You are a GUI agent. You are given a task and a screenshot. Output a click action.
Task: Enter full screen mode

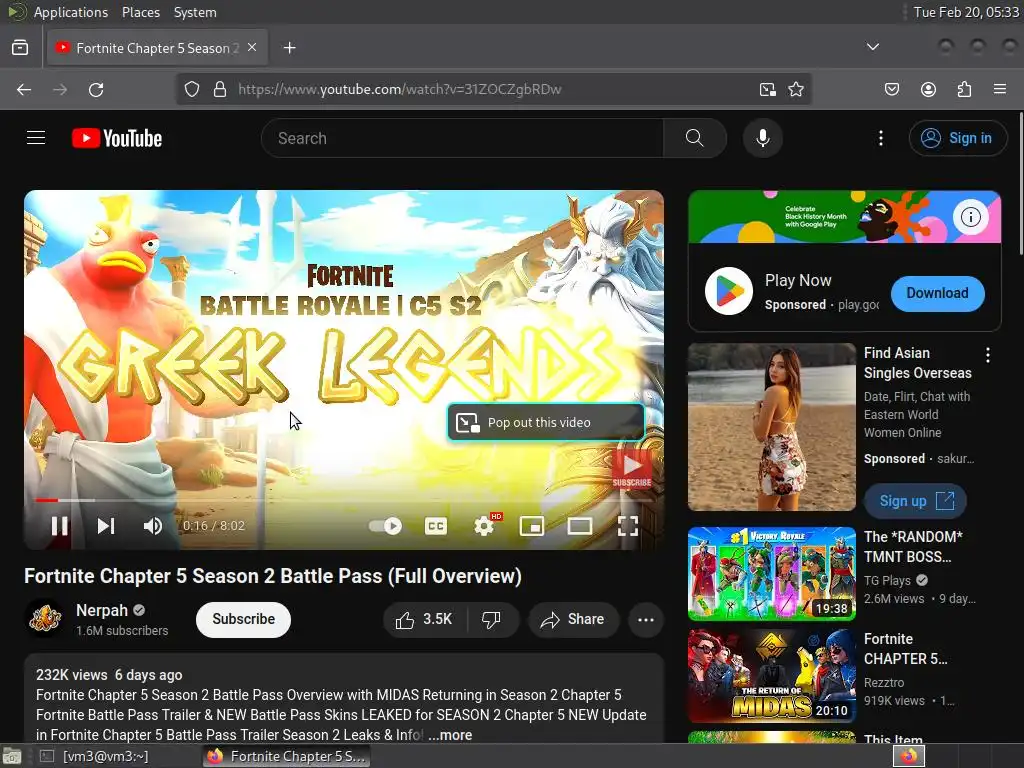tap(628, 526)
